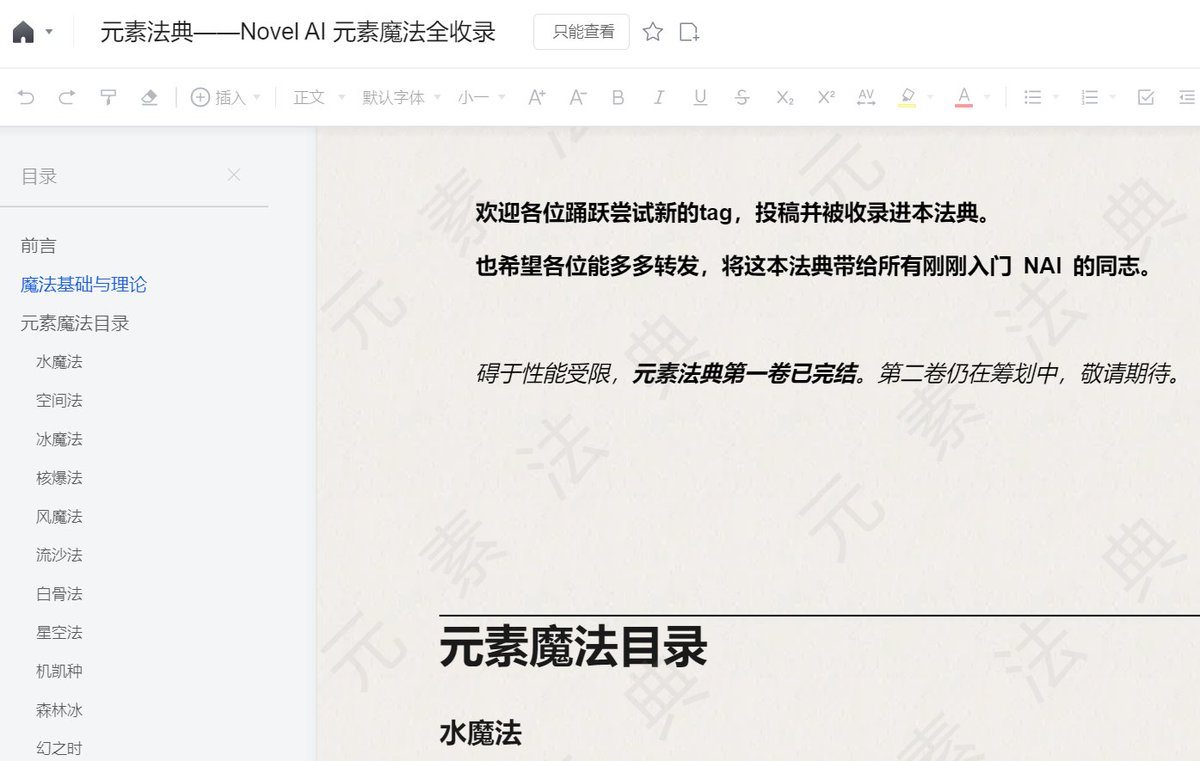Click the redo arrow
The width and height of the screenshot is (1200, 761).
[x=67, y=97]
